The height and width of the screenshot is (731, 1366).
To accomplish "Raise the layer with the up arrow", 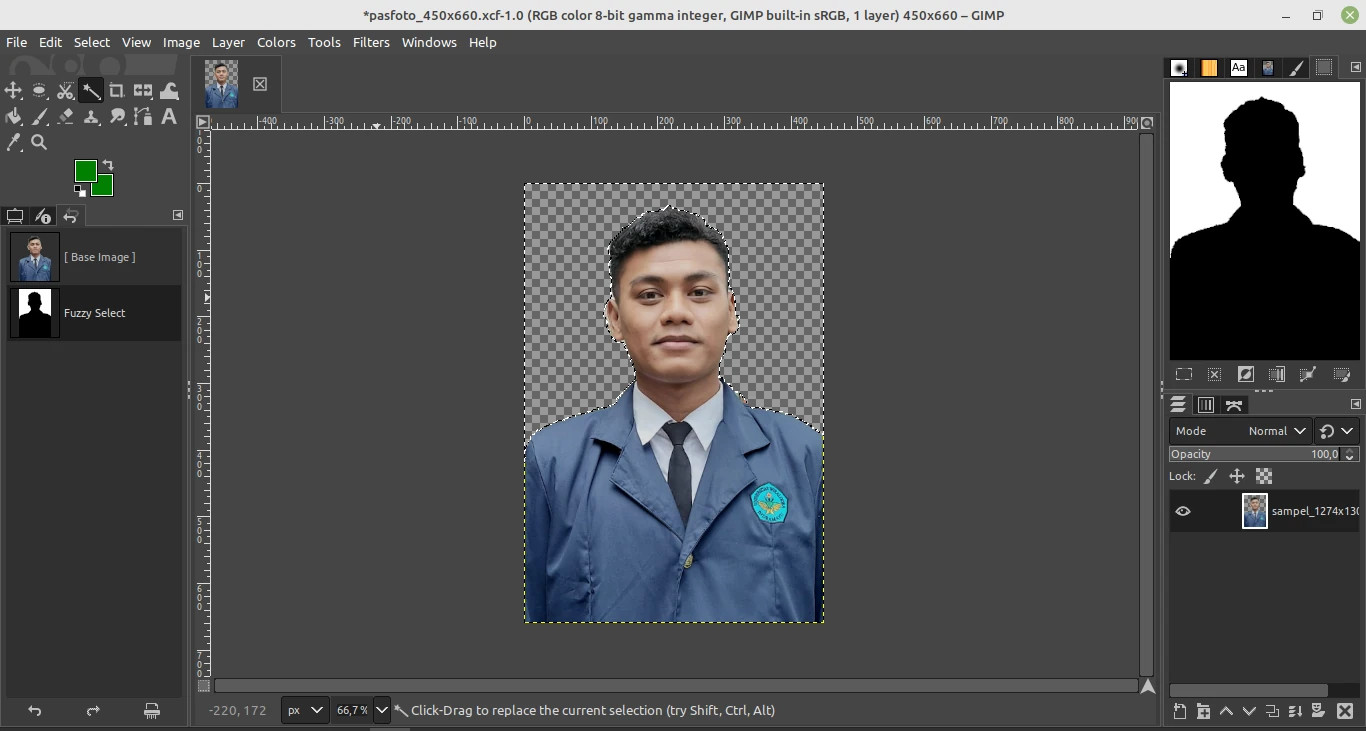I will (1226, 712).
